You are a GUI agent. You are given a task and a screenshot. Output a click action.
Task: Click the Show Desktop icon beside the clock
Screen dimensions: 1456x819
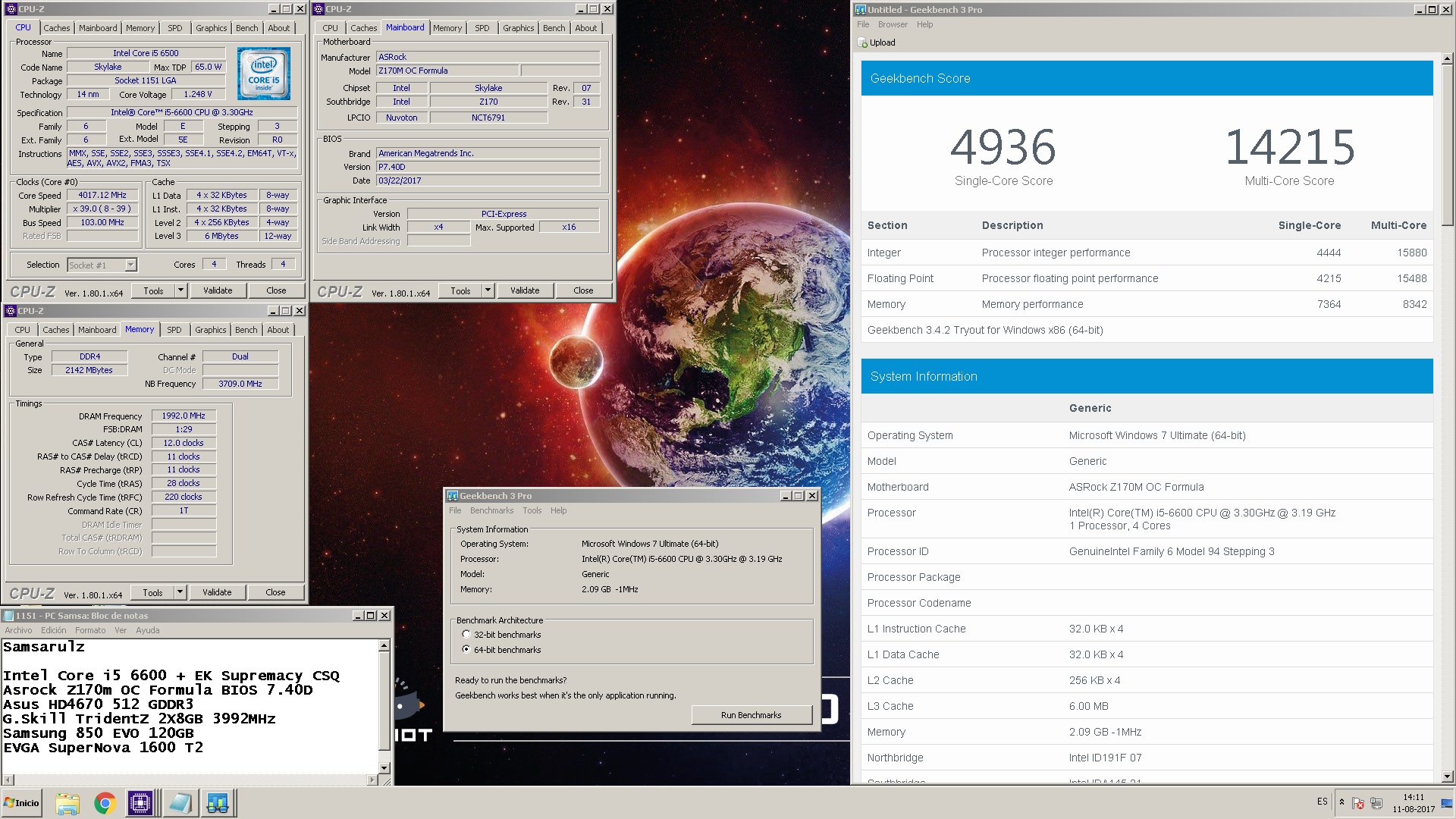(1446, 803)
